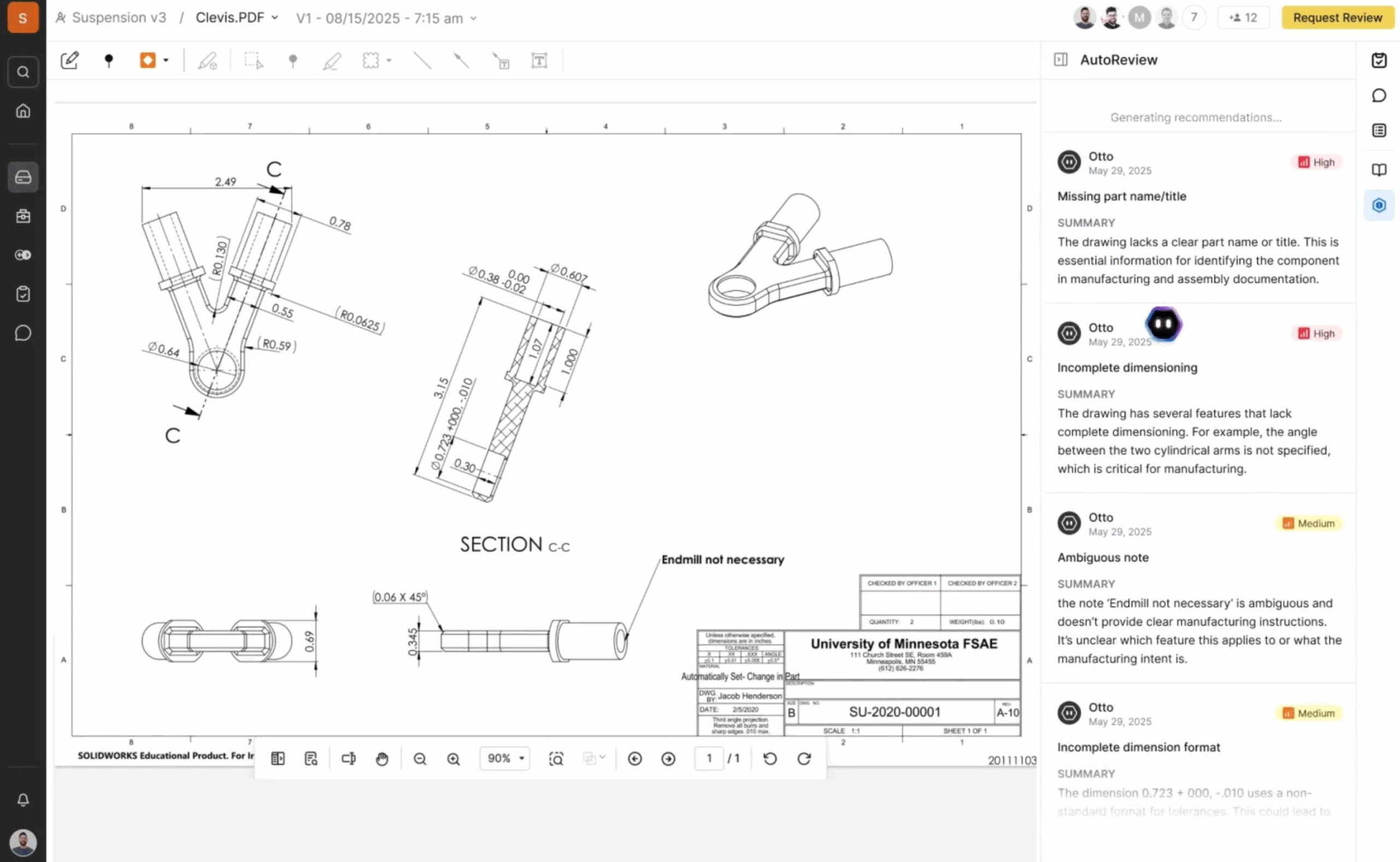This screenshot has width=1400, height=862.
Task: Click the page number input field
Action: pyautogui.click(x=709, y=759)
